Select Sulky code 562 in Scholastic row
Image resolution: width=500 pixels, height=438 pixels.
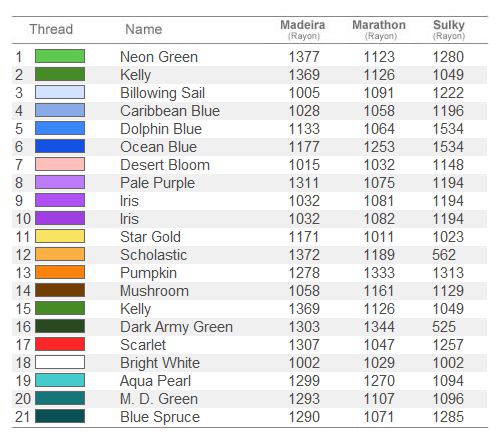[444, 255]
